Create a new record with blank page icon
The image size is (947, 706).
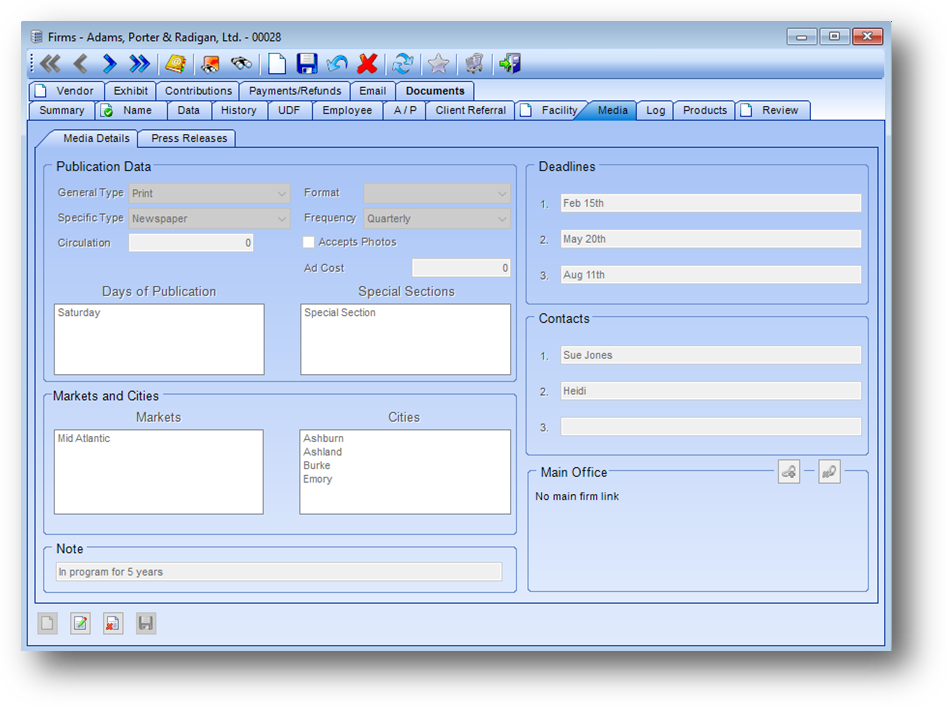click(277, 63)
